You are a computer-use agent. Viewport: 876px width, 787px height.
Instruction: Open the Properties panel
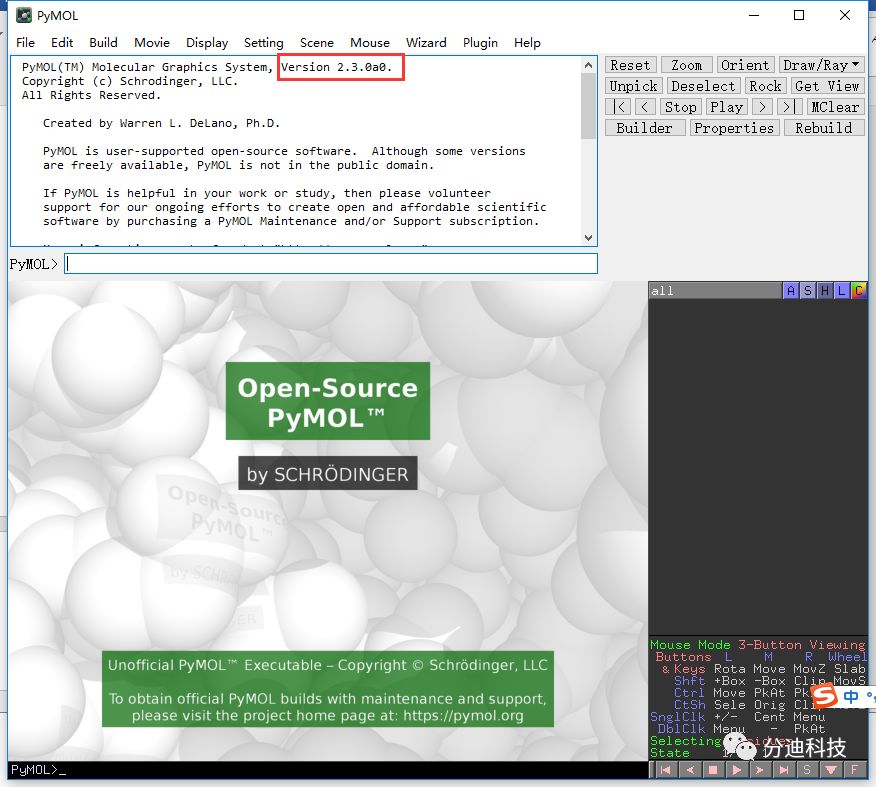pos(734,128)
